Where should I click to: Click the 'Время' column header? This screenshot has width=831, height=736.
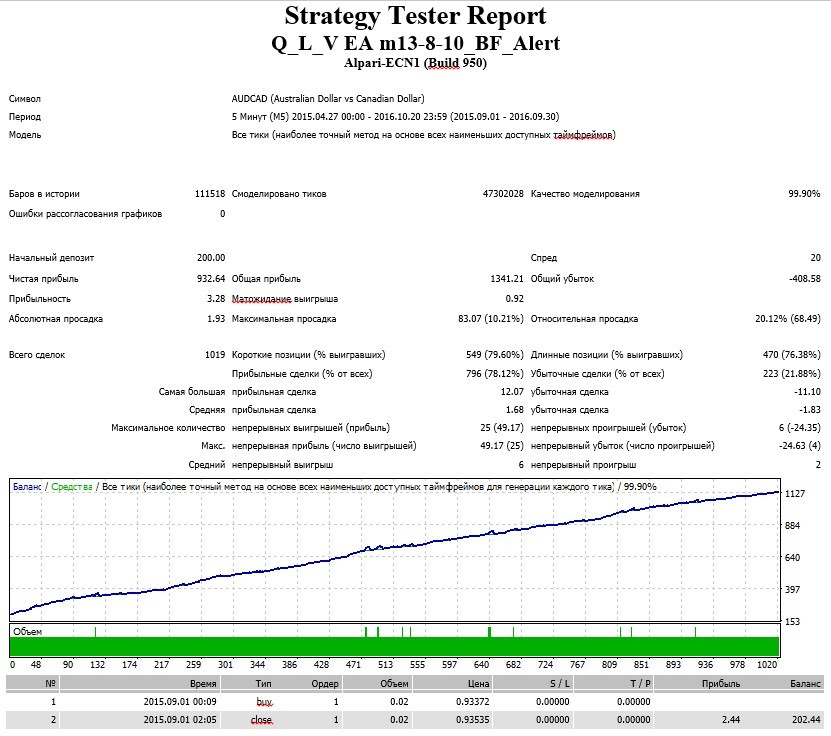click(x=203, y=684)
